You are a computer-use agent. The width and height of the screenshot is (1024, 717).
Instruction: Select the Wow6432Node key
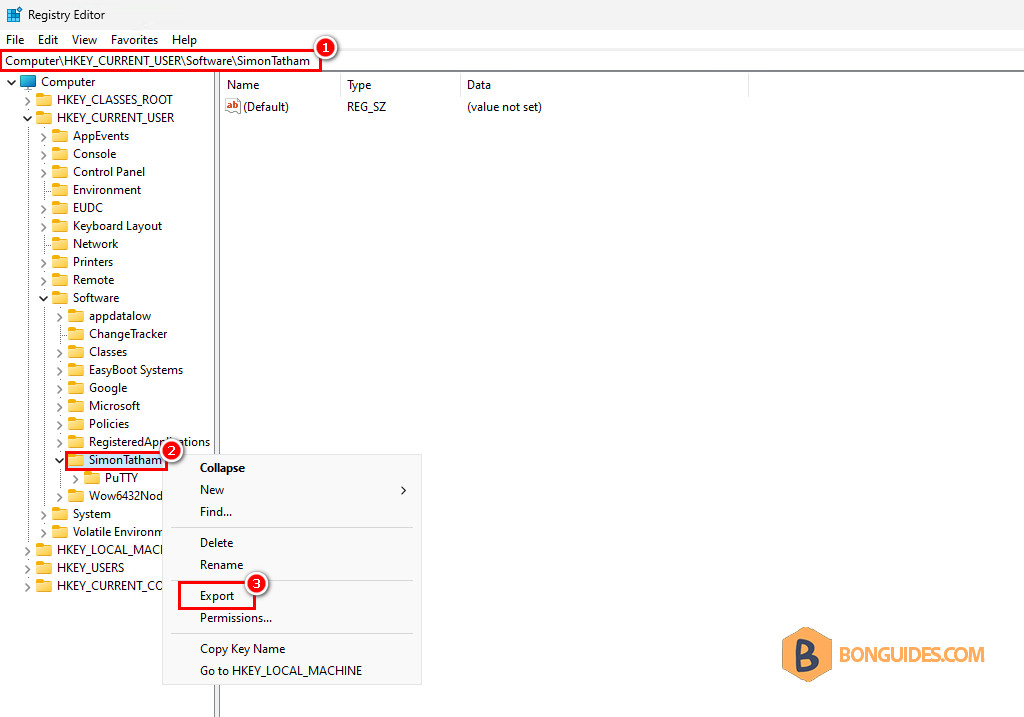click(x=125, y=496)
